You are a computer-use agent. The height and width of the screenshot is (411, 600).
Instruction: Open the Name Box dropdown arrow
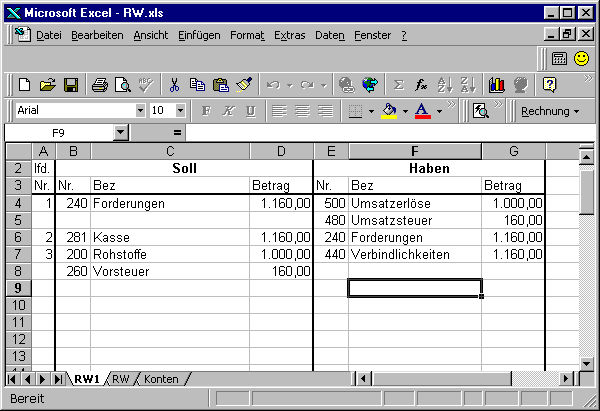(121, 132)
